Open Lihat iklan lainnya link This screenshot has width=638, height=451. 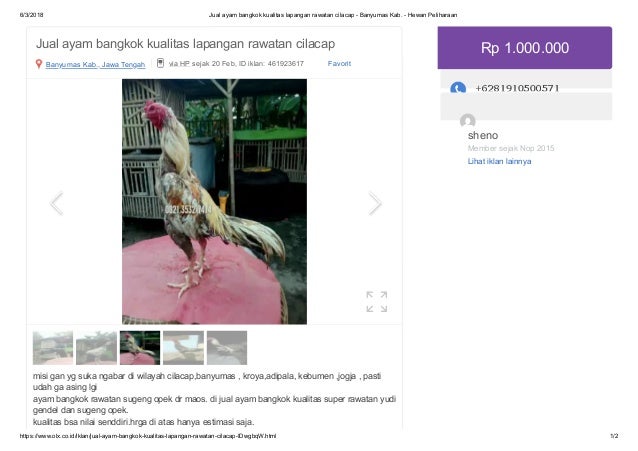click(x=499, y=161)
